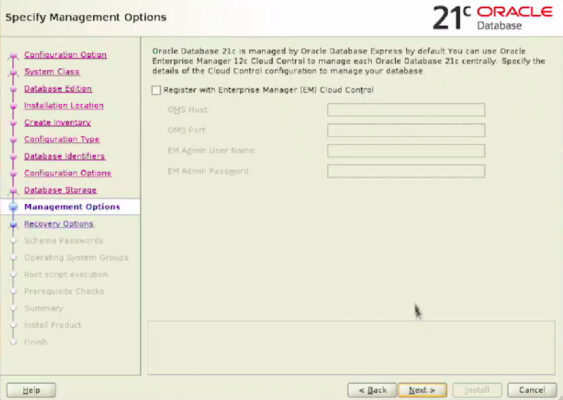Focus the EM Admin User Name field
The width and height of the screenshot is (563, 400).
pos(406,151)
